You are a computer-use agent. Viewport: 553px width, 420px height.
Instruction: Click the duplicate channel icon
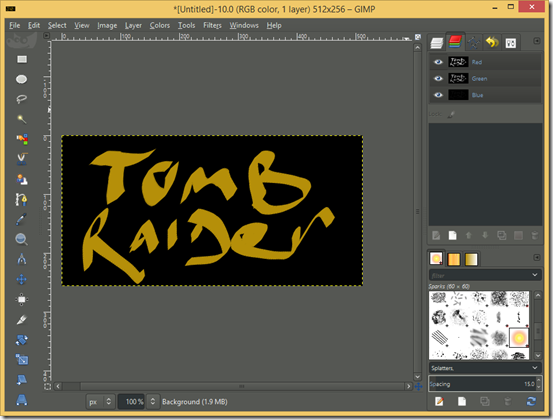pos(502,235)
